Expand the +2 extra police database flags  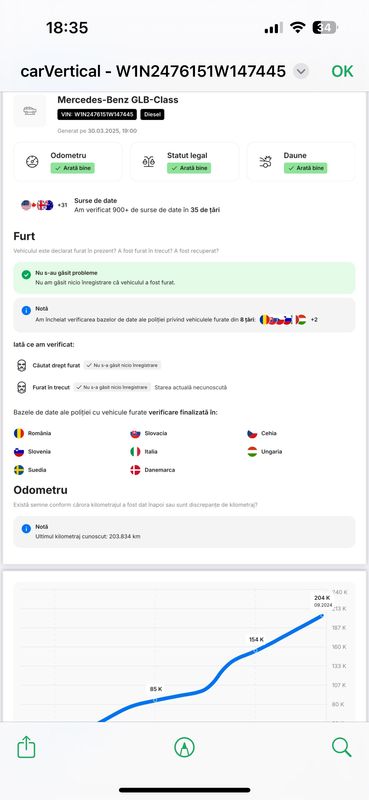tap(314, 320)
